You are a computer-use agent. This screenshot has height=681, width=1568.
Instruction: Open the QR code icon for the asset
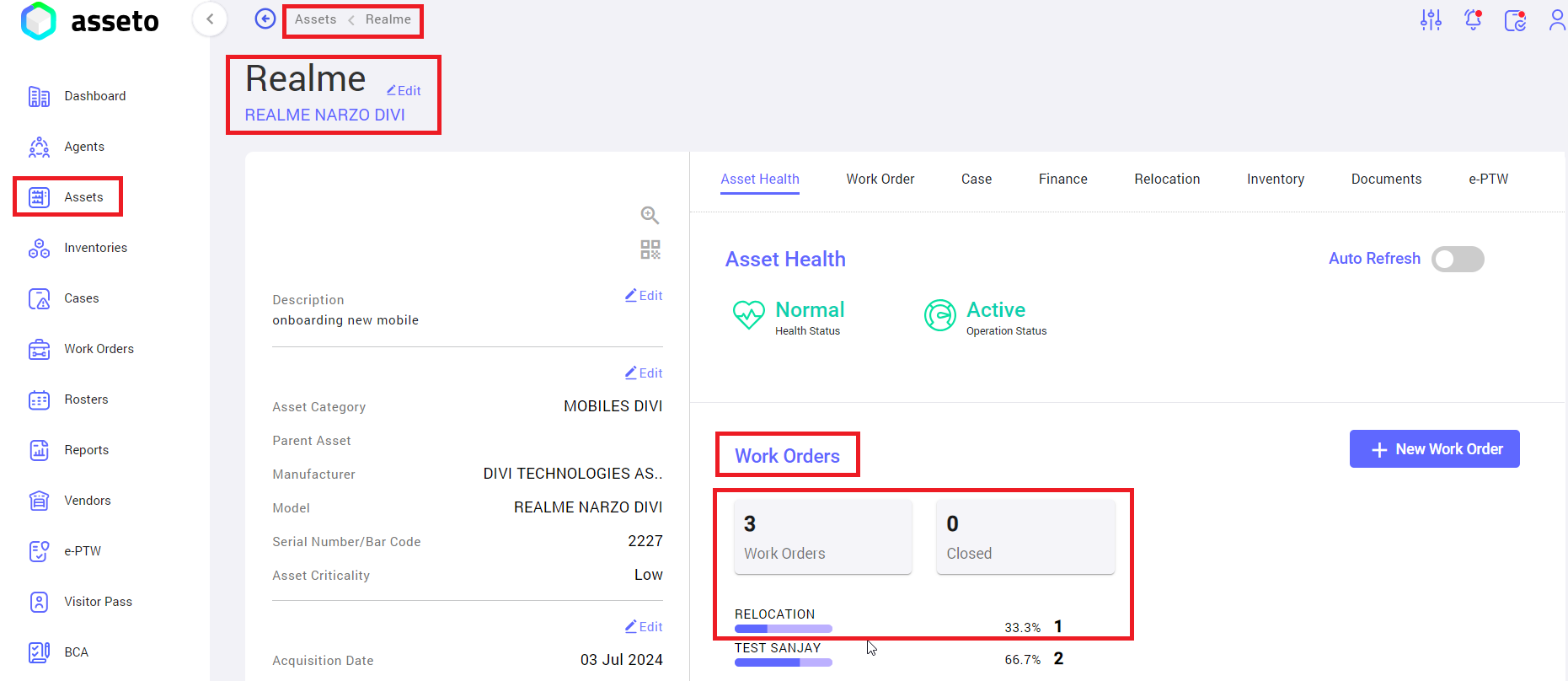tap(650, 249)
